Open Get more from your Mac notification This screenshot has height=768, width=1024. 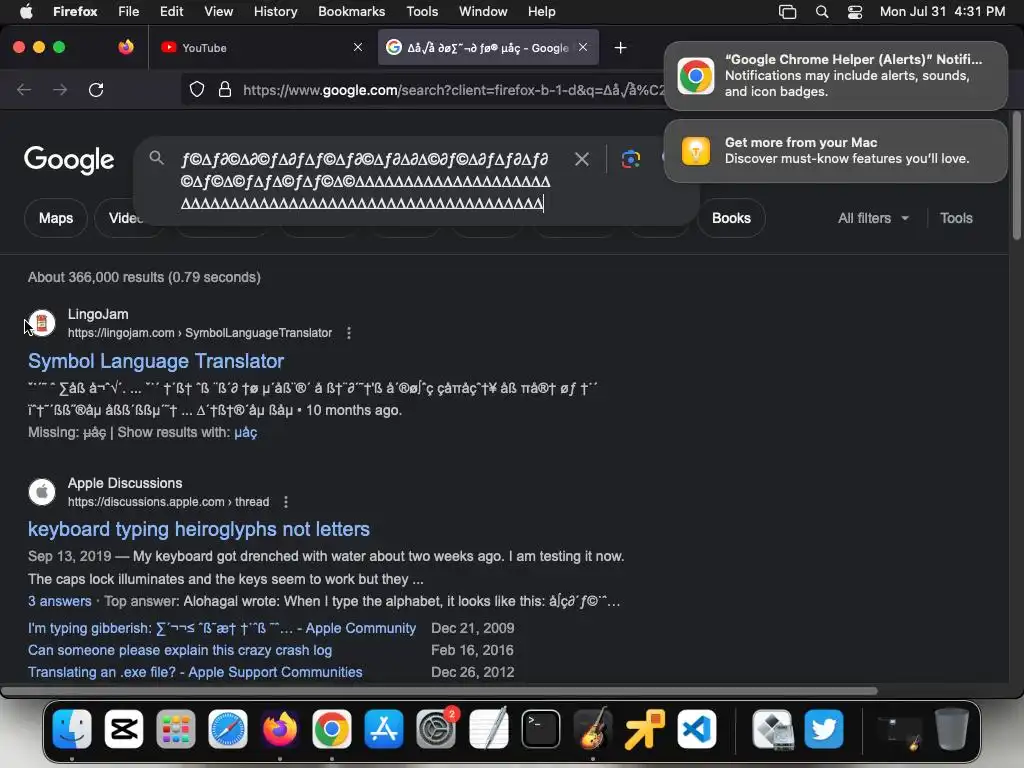(835, 151)
